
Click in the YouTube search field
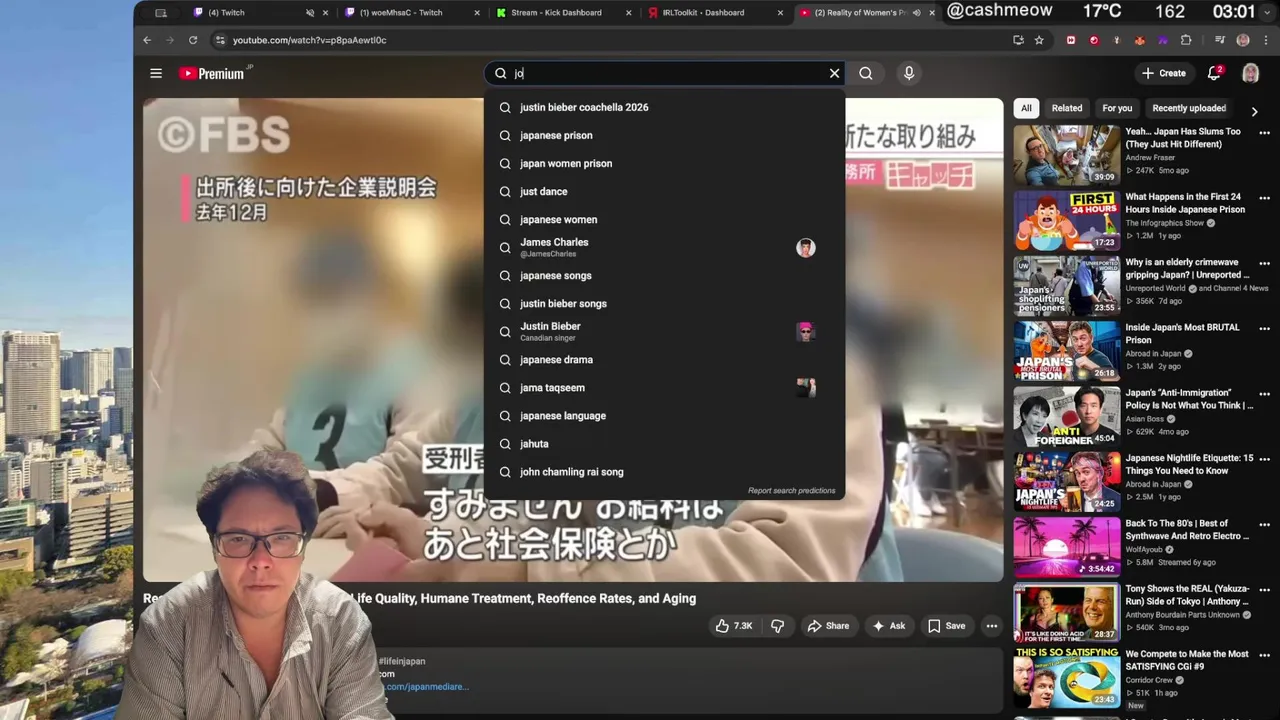(665, 73)
